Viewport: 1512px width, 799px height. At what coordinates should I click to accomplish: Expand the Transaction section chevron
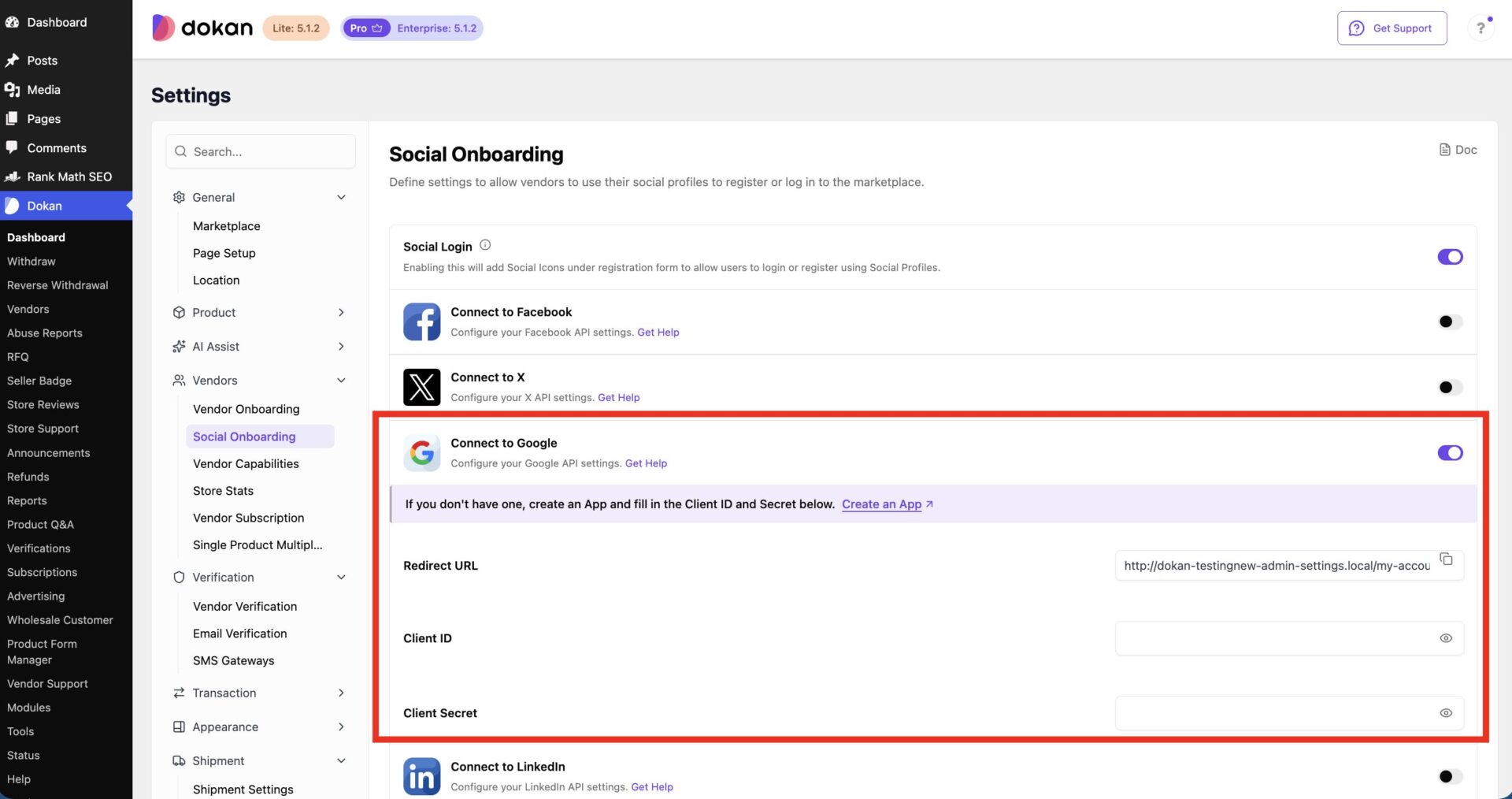pyautogui.click(x=341, y=693)
